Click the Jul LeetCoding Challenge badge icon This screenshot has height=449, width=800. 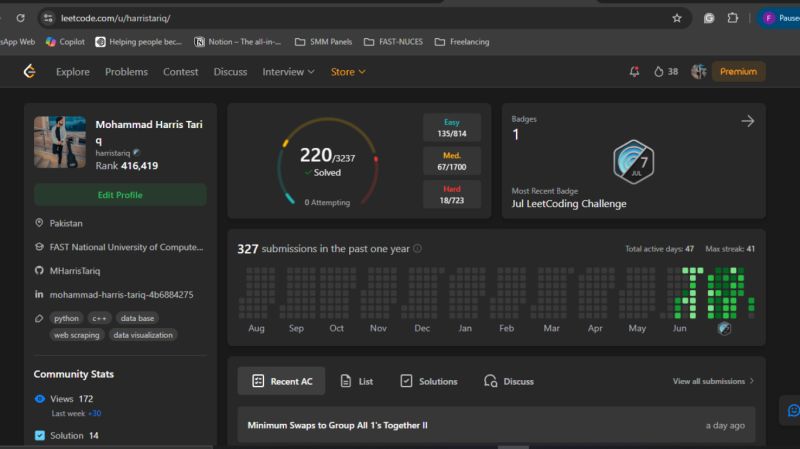[x=633, y=162]
